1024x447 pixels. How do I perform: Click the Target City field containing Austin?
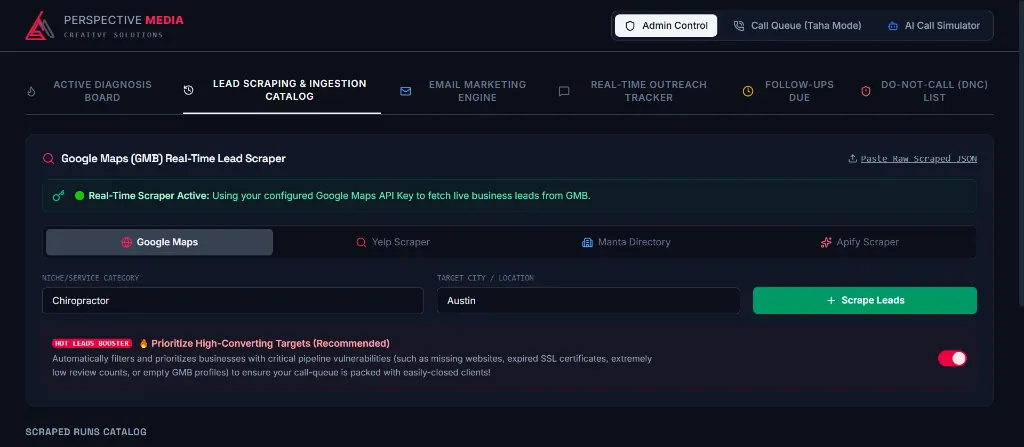tap(588, 301)
